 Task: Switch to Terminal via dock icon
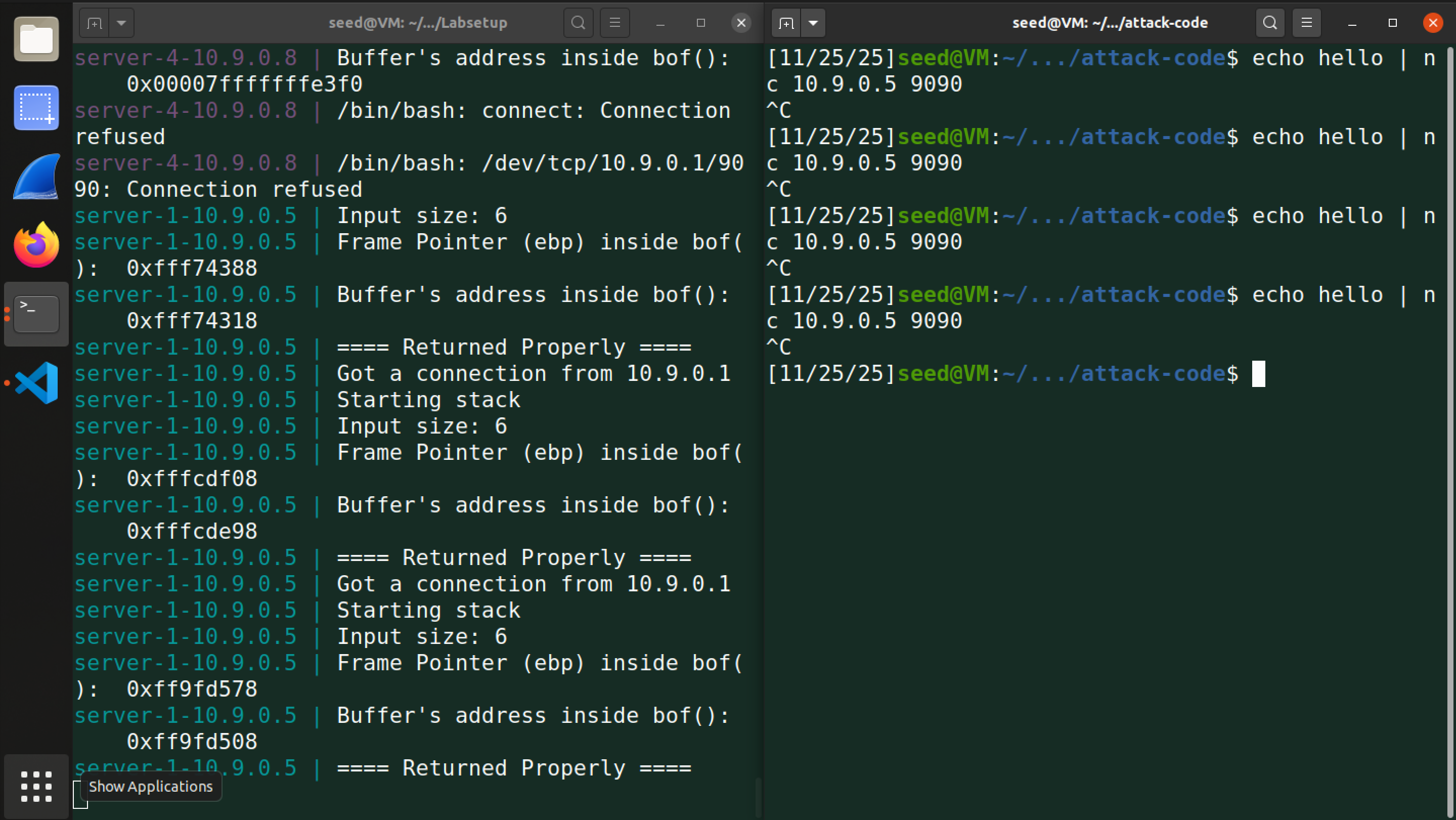36,314
